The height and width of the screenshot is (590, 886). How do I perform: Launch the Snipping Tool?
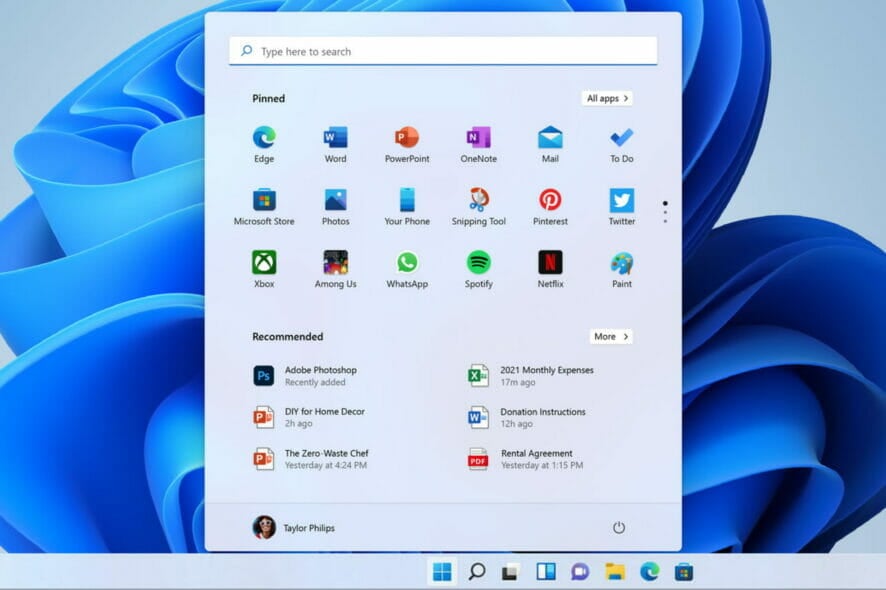[478, 202]
